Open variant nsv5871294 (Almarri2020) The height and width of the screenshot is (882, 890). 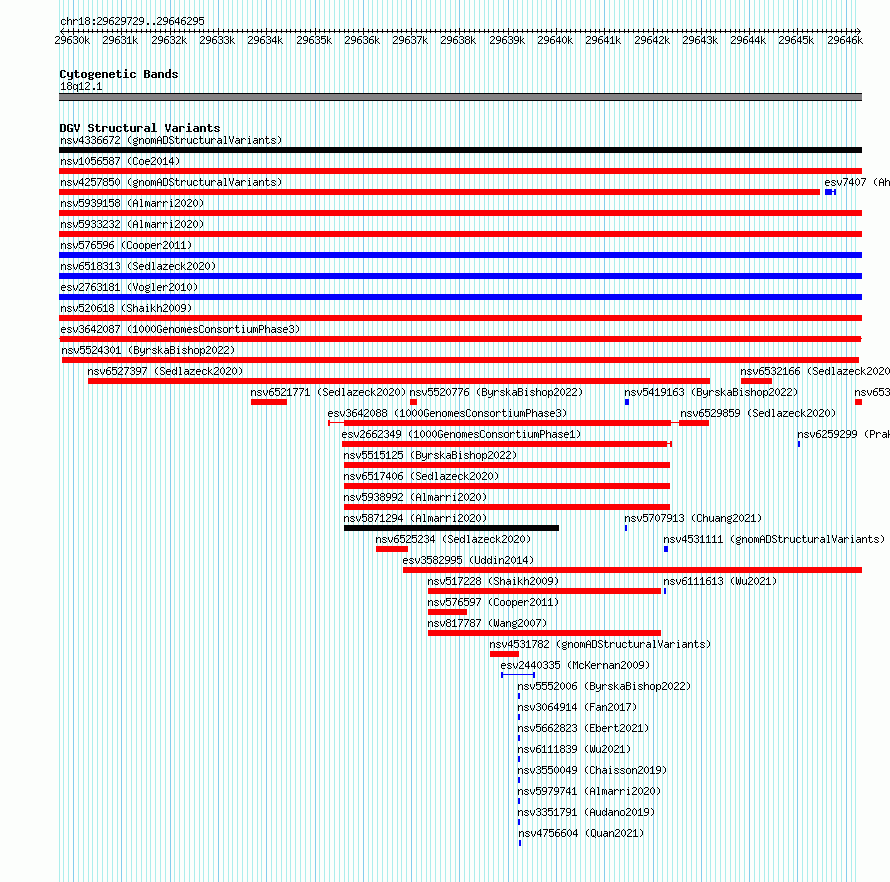click(x=415, y=518)
